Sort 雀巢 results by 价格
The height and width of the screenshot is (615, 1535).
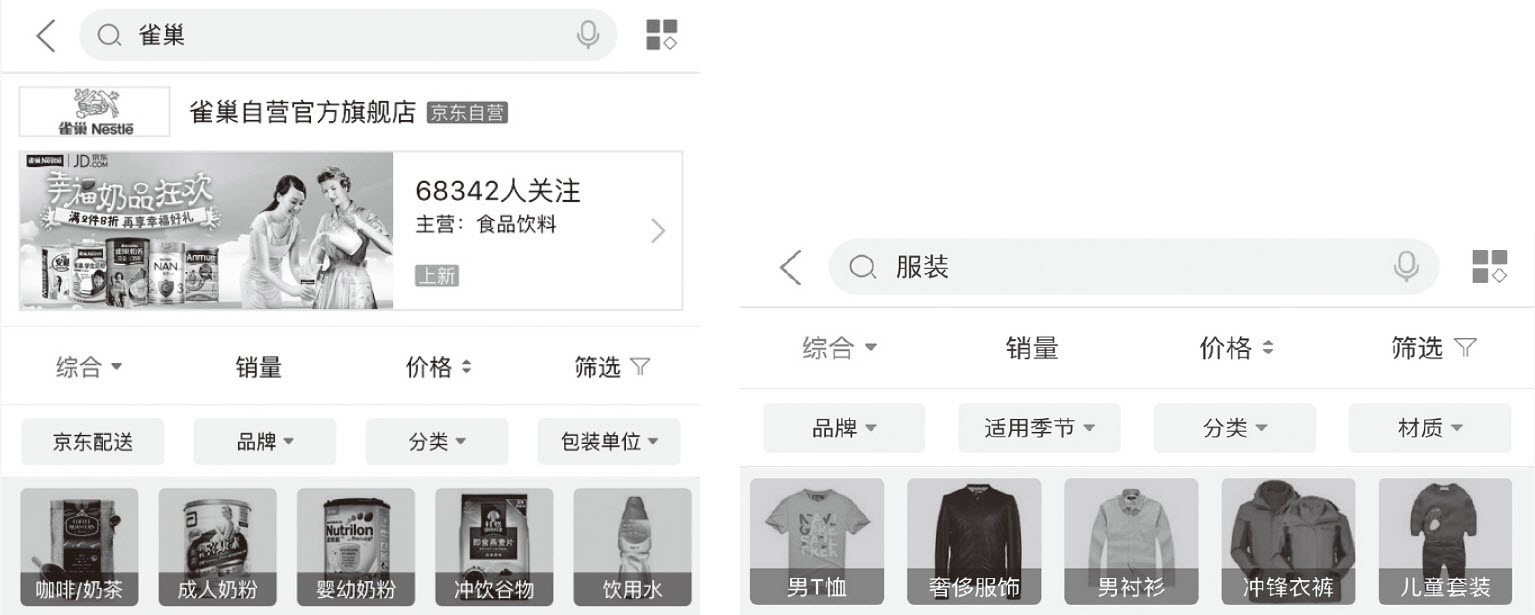[438, 367]
